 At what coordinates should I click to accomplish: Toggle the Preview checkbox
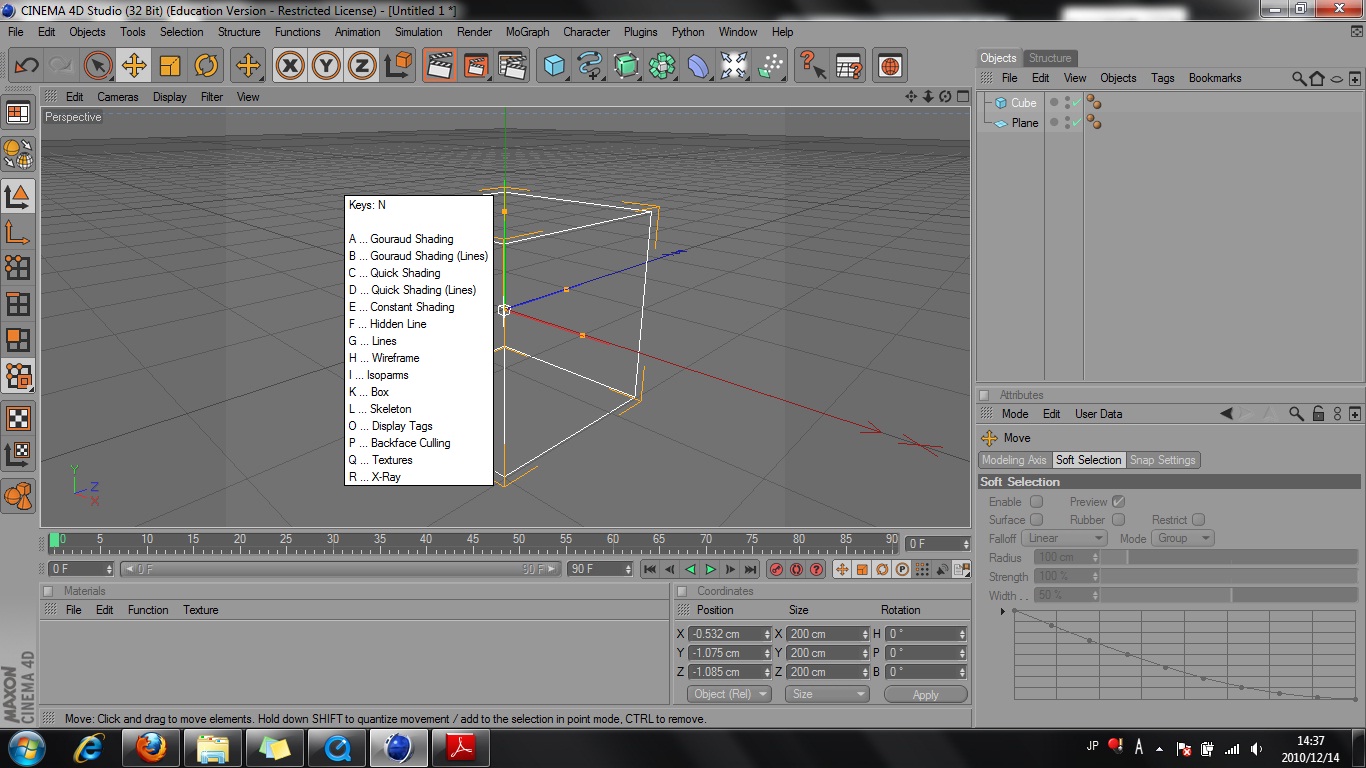[x=1118, y=502]
